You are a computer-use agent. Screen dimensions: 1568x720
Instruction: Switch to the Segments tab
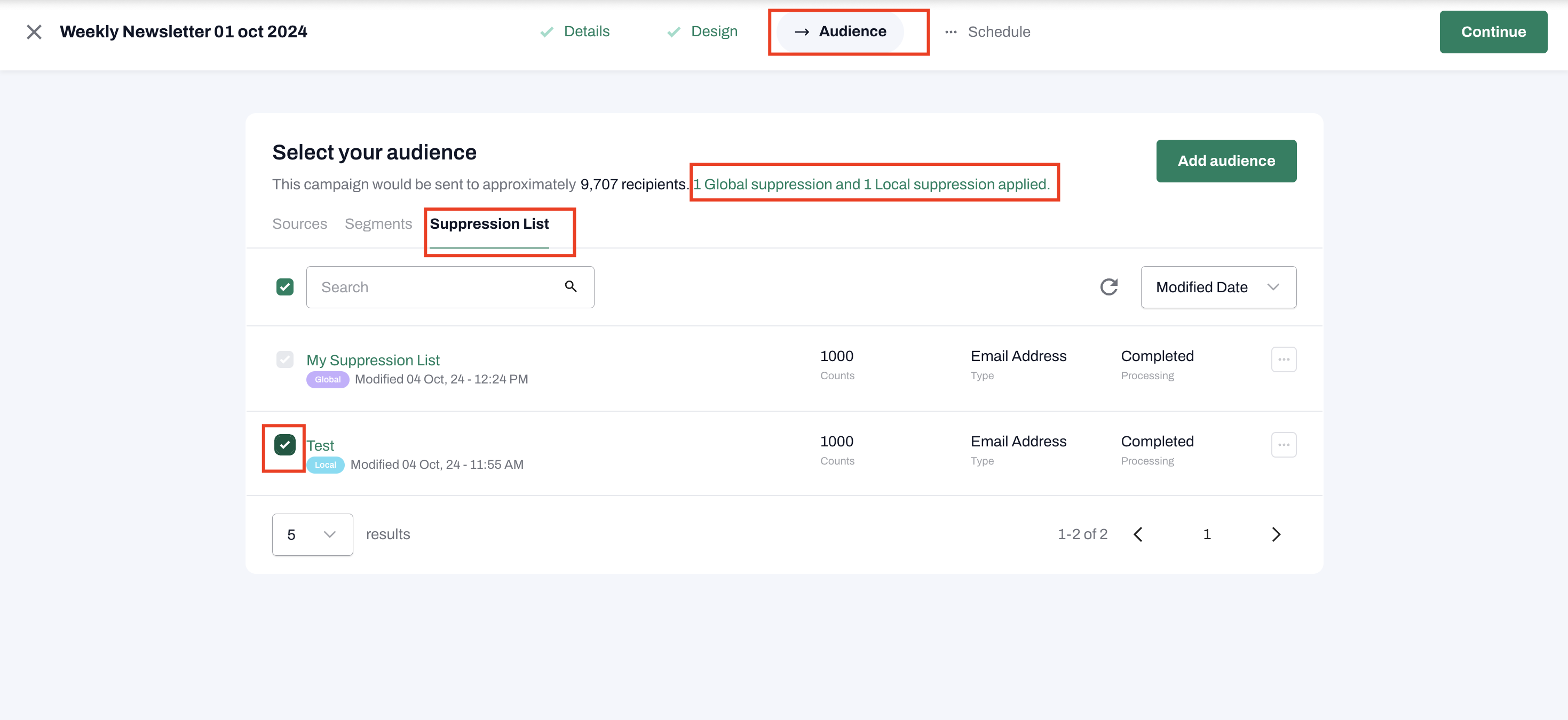[378, 224]
